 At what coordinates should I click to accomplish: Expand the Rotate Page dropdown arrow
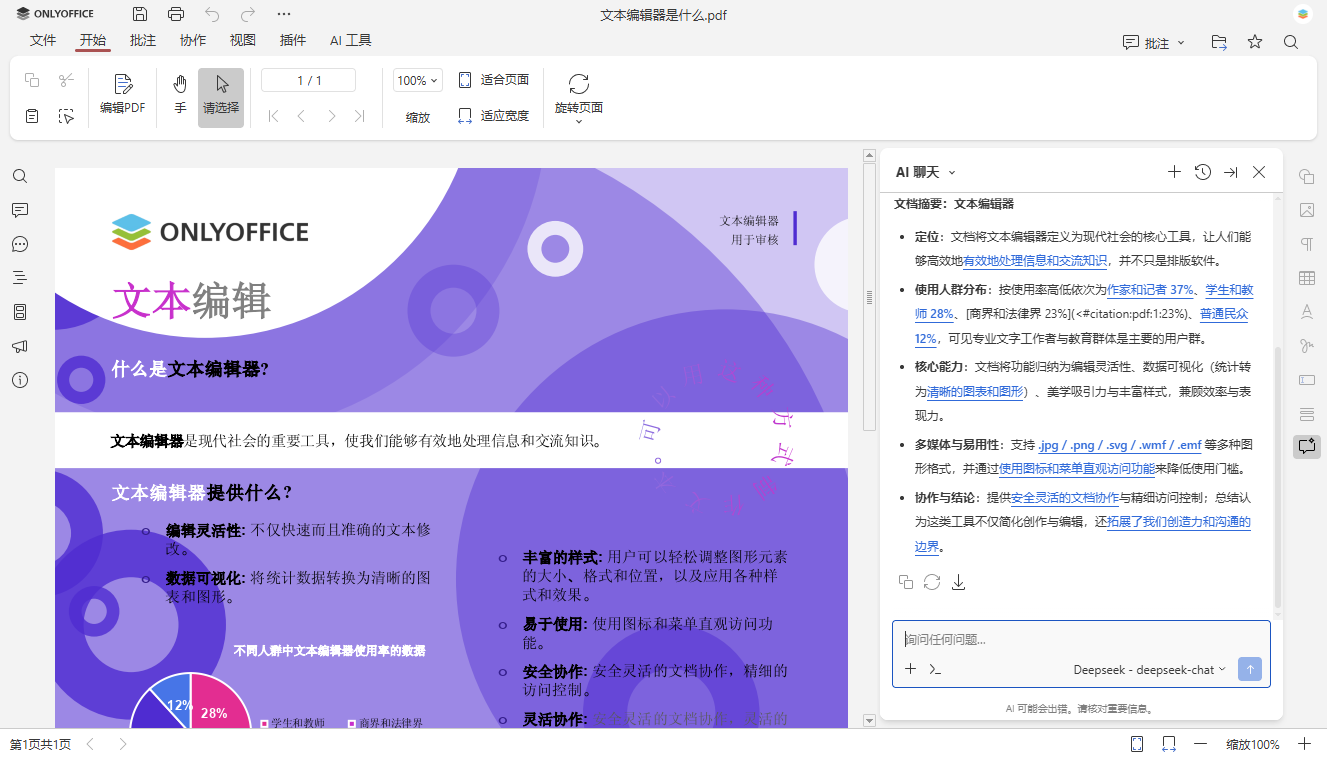pos(579,121)
